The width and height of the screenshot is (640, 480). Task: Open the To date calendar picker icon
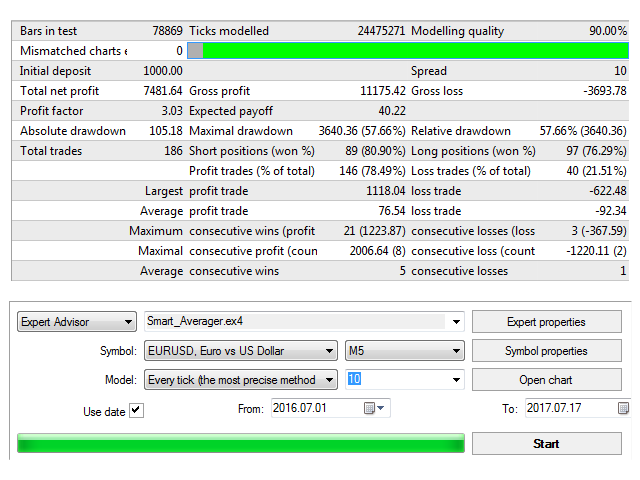pyautogui.click(x=623, y=408)
